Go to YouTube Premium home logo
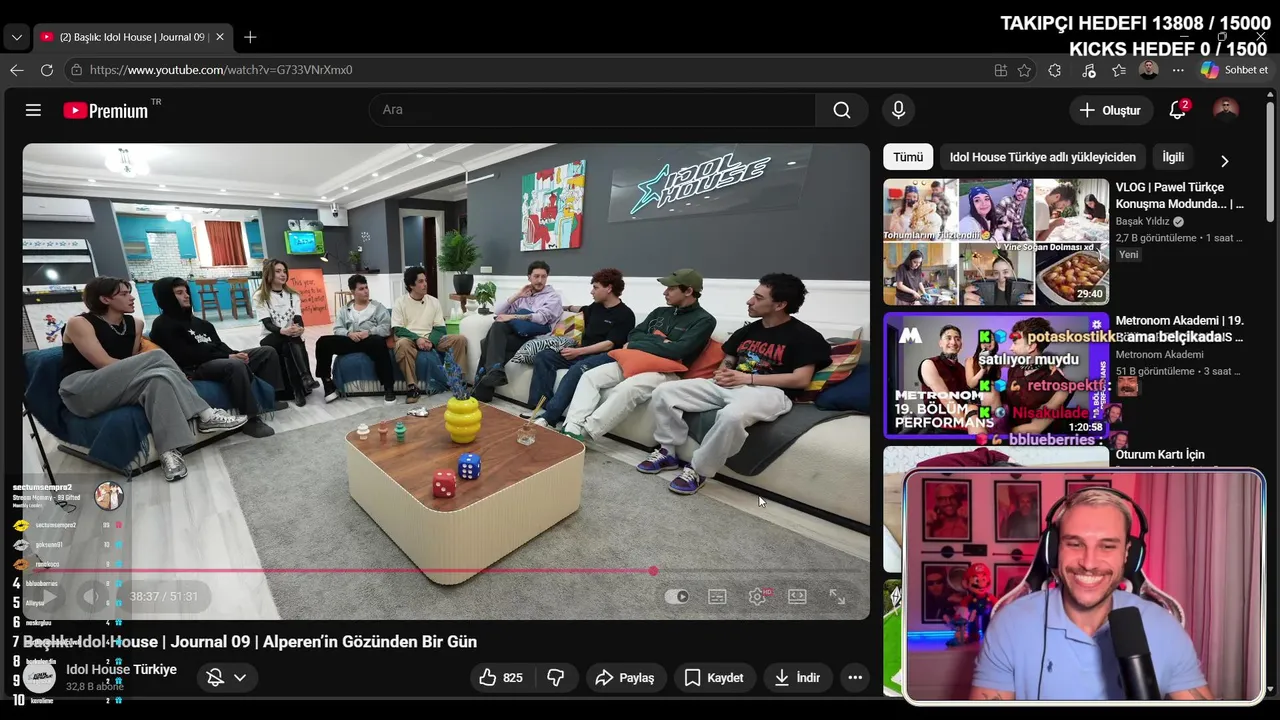Viewport: 1280px width, 720px height. click(x=105, y=110)
